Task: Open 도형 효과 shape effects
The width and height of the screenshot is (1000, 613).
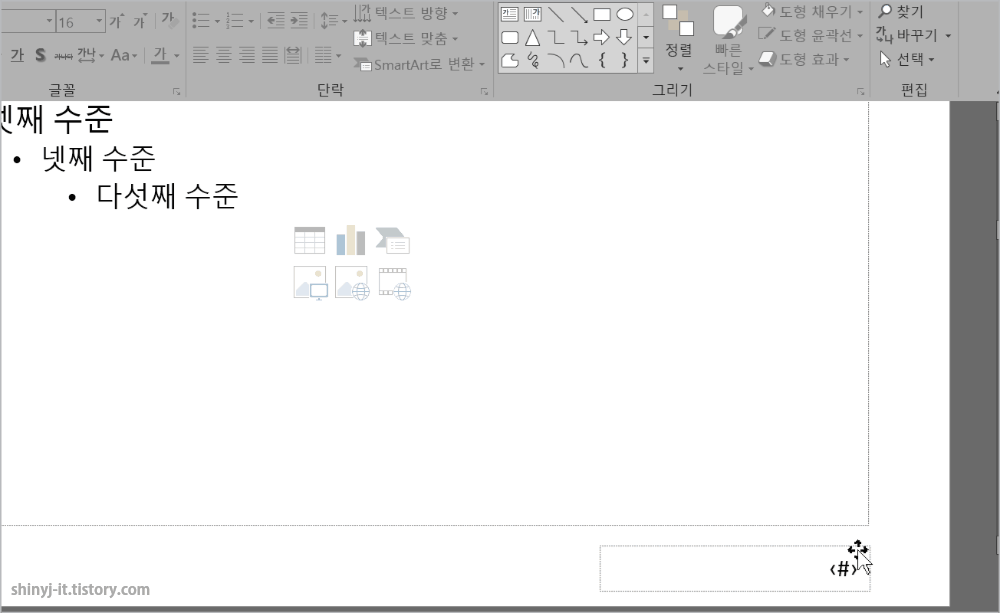Action: click(x=804, y=59)
